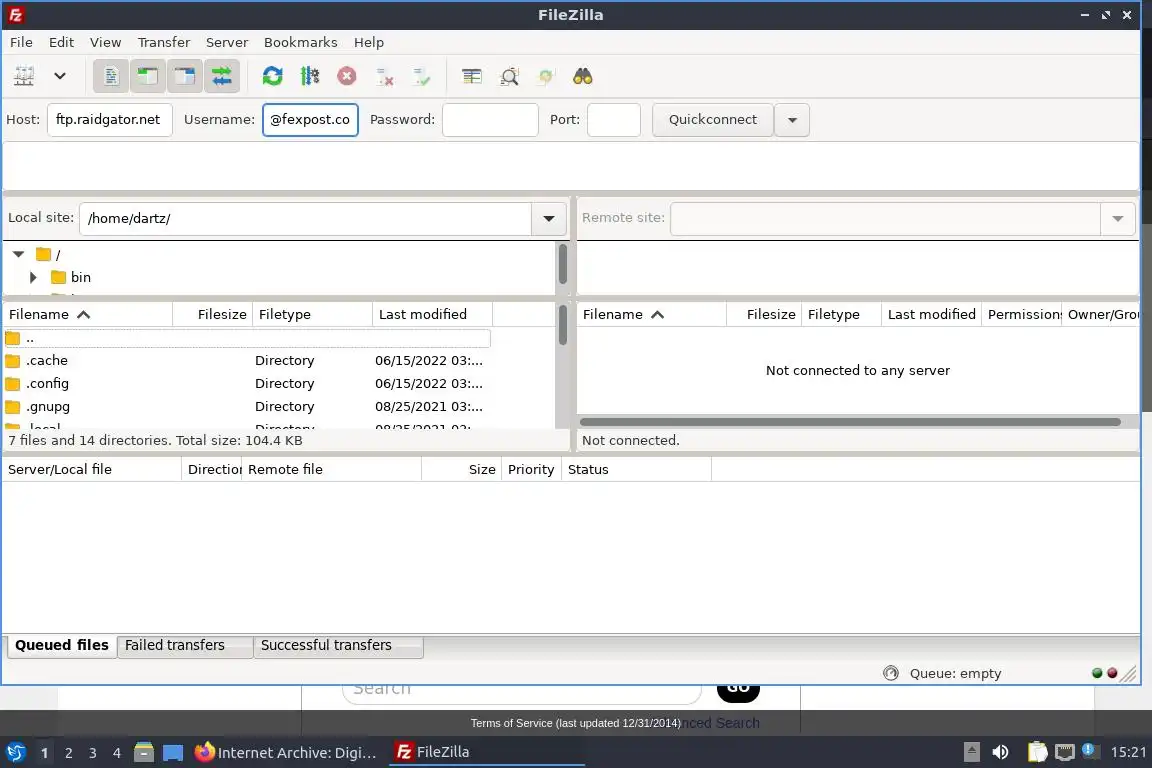Click the Password input field
Screen dimensions: 1152x768
click(490, 120)
